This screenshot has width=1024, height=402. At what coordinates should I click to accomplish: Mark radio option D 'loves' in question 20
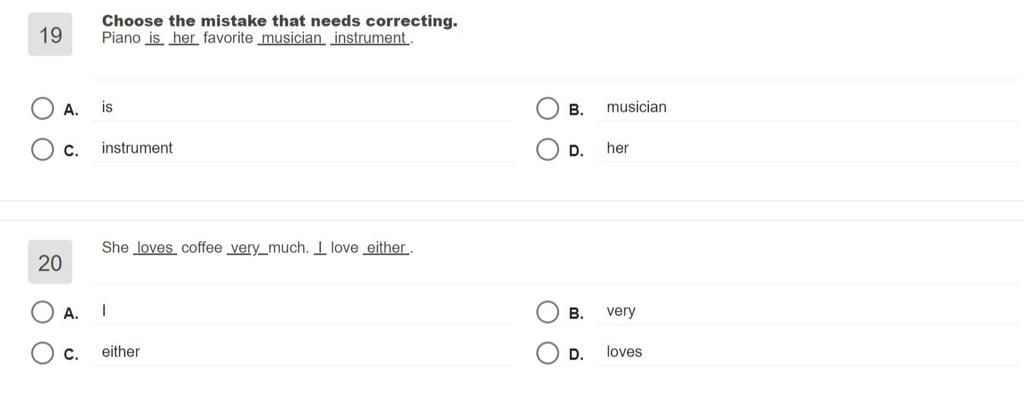pos(547,353)
